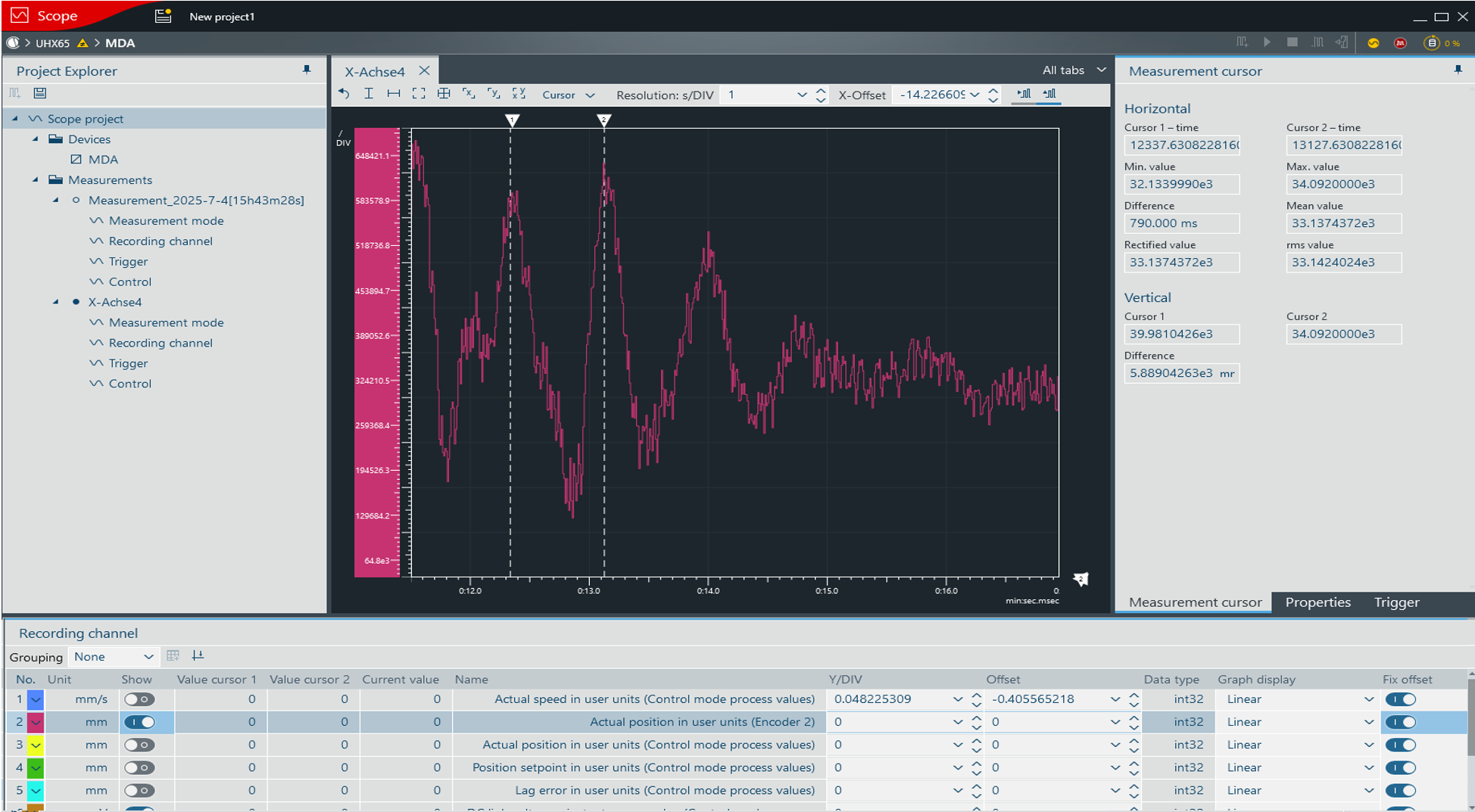1475x812 pixels.
Task: Pin the Measurement cursor panel
Action: click(x=1458, y=70)
